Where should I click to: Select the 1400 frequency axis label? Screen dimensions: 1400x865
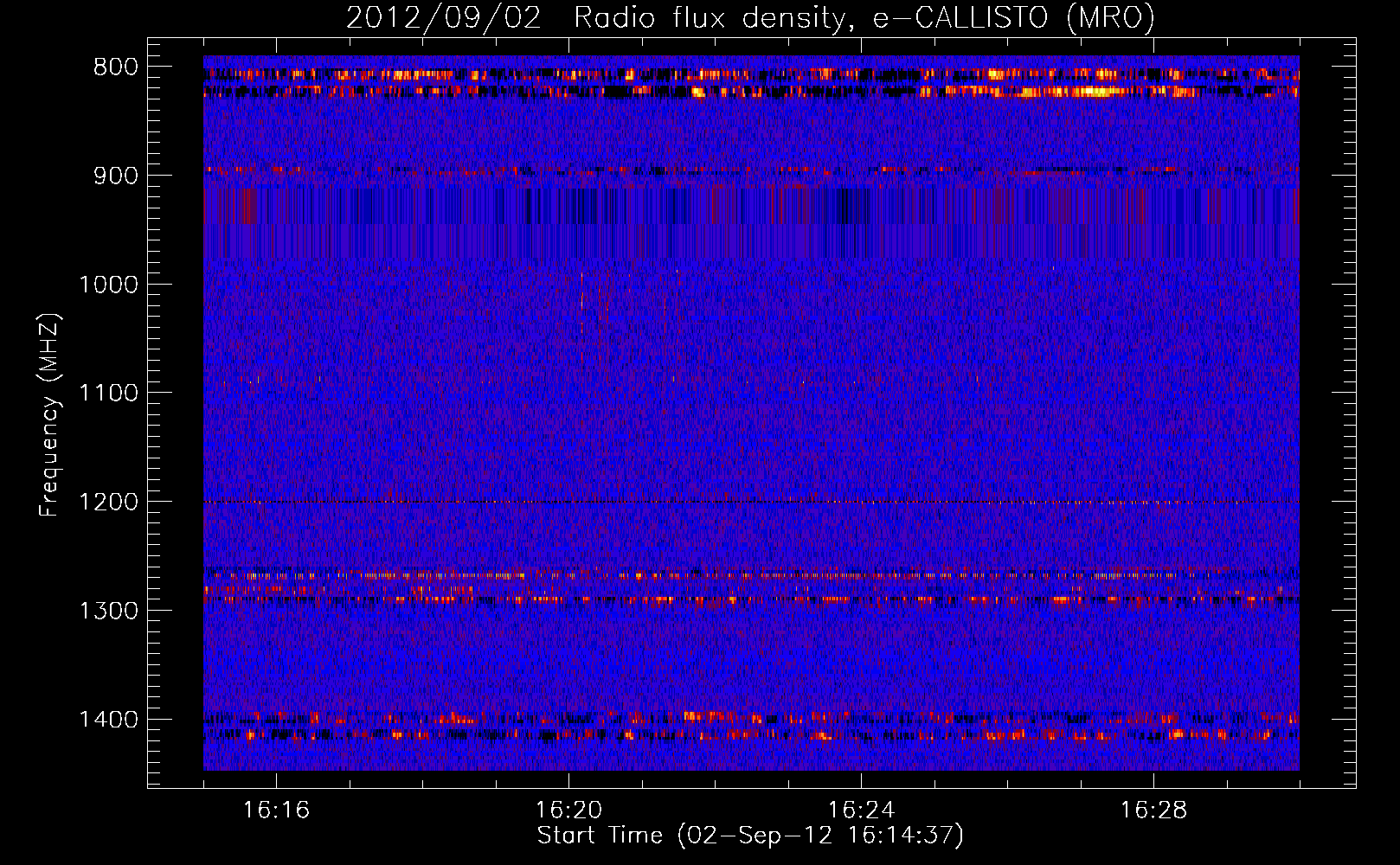[108, 720]
